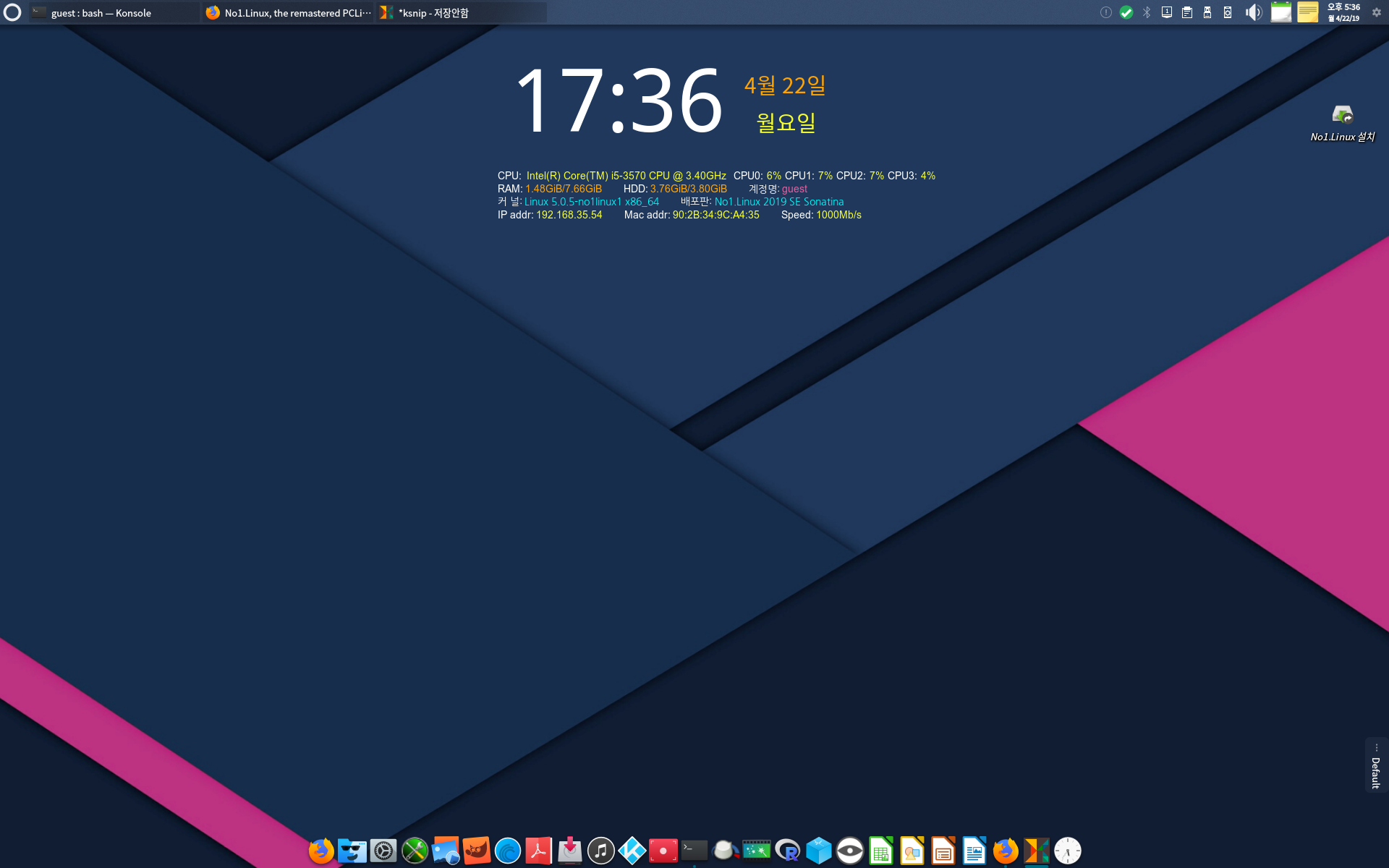This screenshot has height=868, width=1389.
Task: Launch the video effects editor in dock
Action: (757, 851)
